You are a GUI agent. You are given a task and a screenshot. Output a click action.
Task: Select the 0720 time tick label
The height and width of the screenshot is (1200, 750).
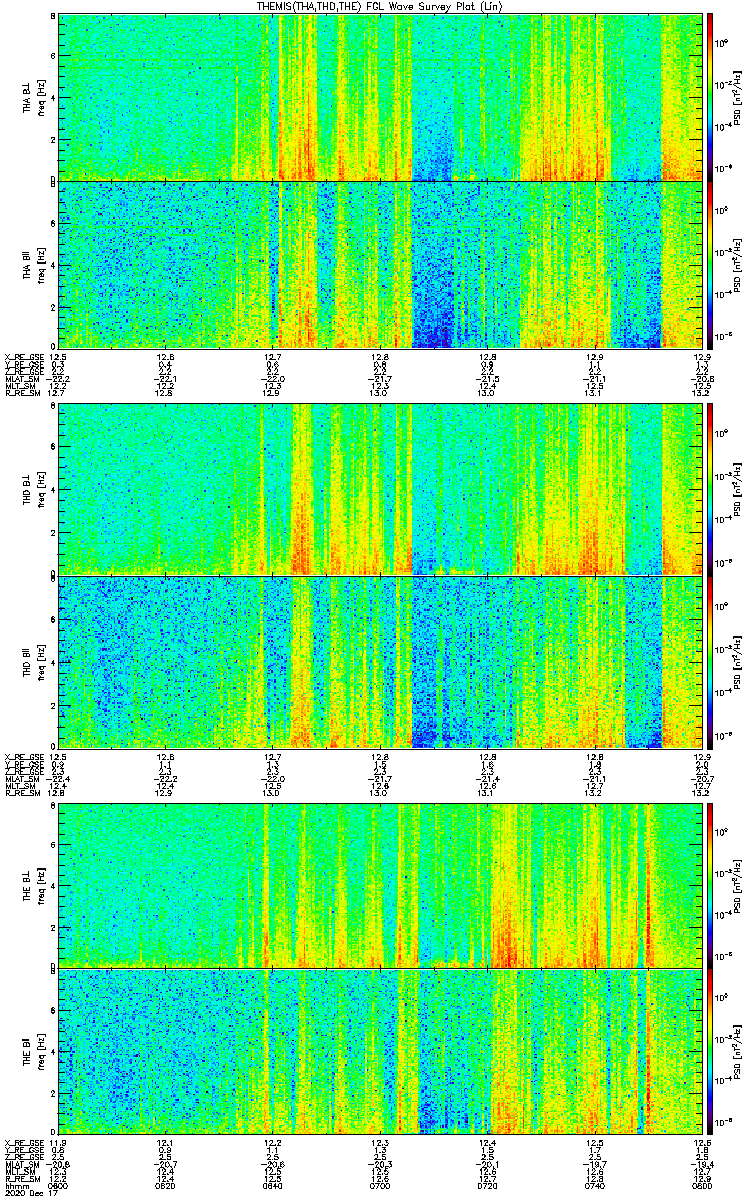pos(488,1186)
